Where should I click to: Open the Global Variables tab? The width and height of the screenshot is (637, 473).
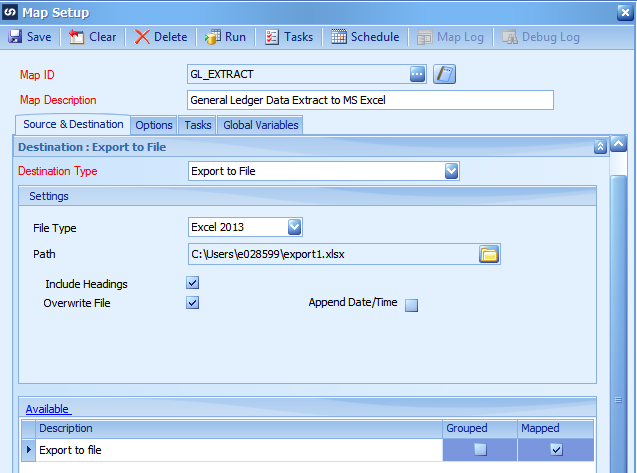259,125
